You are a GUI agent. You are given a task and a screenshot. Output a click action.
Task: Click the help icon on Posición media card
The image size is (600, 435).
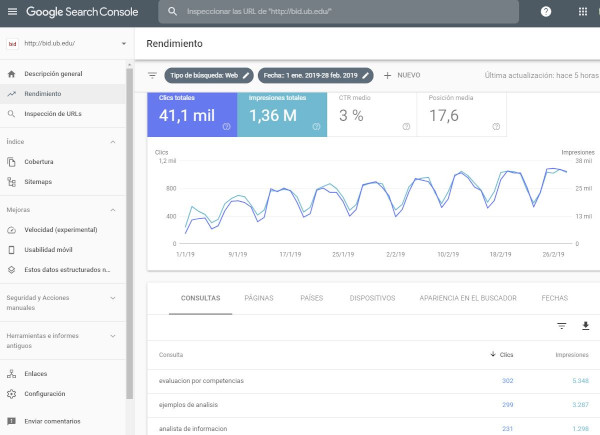(x=496, y=127)
